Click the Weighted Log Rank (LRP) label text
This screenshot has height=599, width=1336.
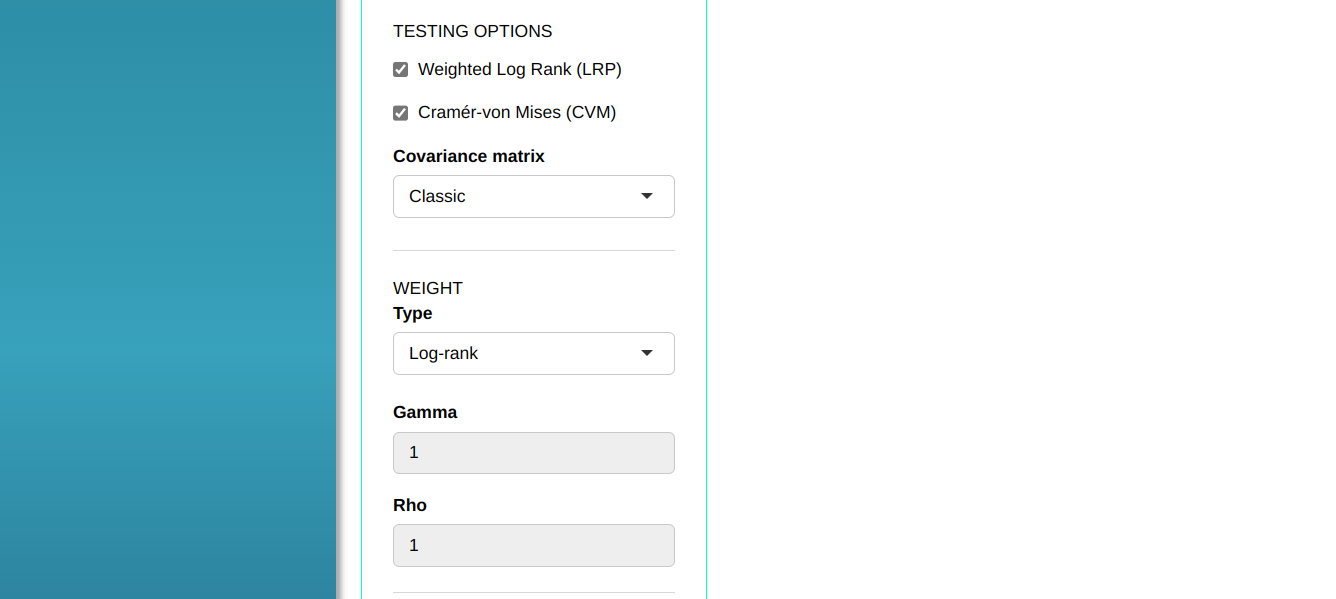coord(519,70)
